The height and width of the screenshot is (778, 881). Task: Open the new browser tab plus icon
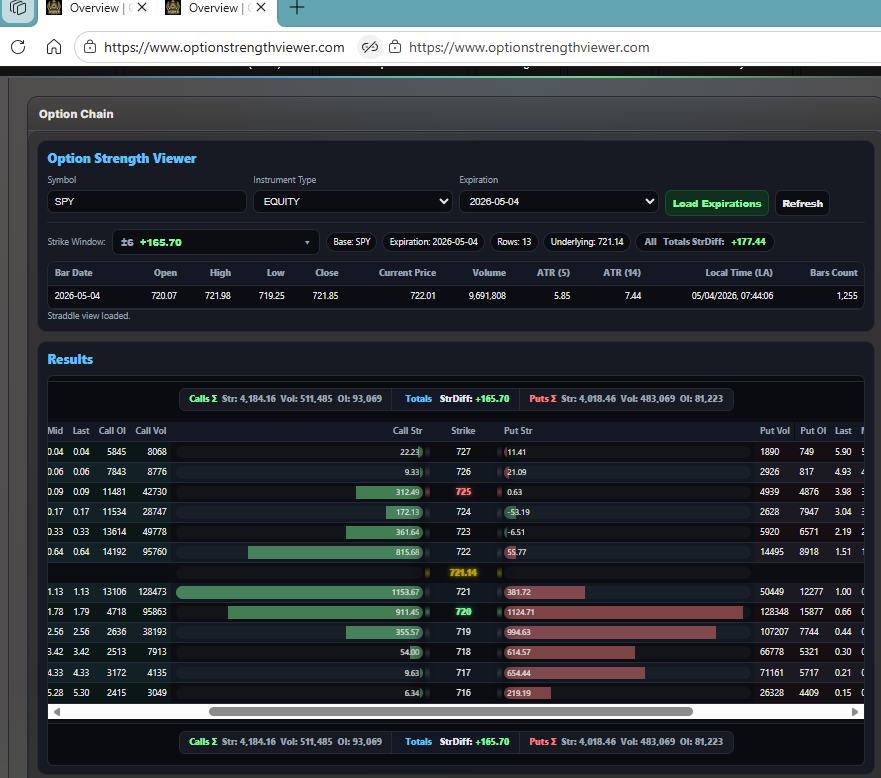point(297,8)
